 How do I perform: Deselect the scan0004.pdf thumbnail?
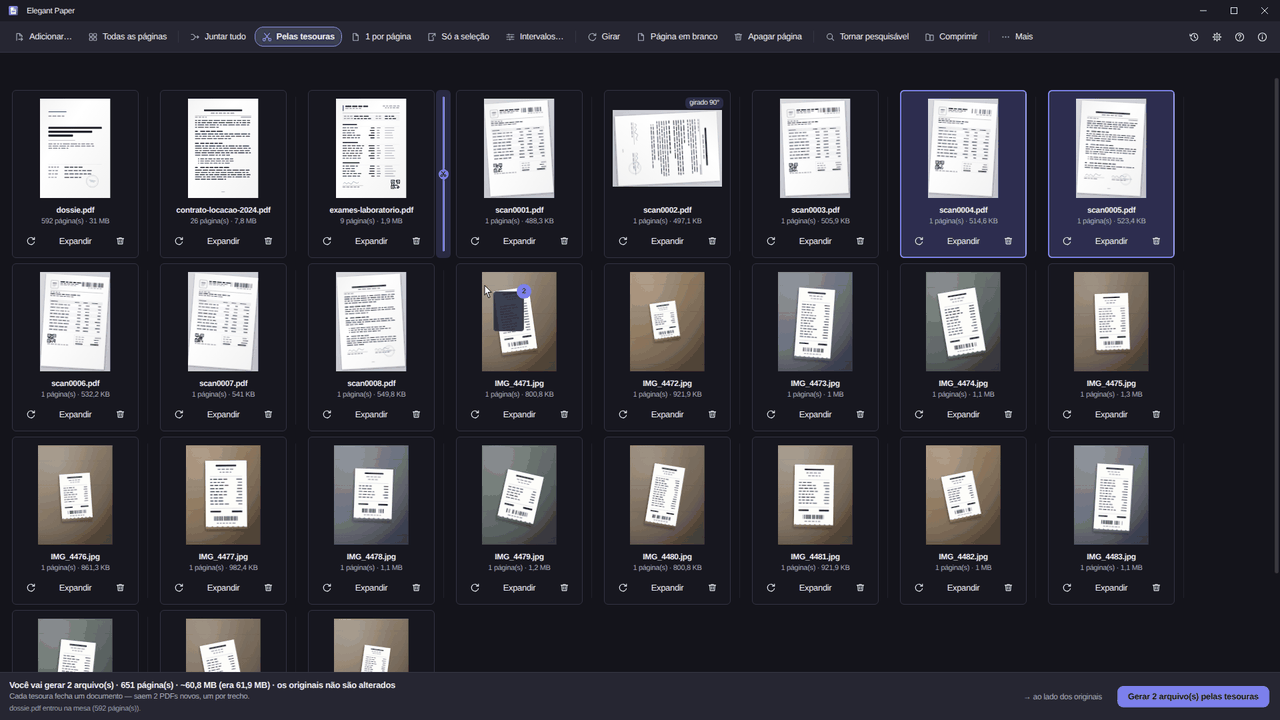[963, 148]
